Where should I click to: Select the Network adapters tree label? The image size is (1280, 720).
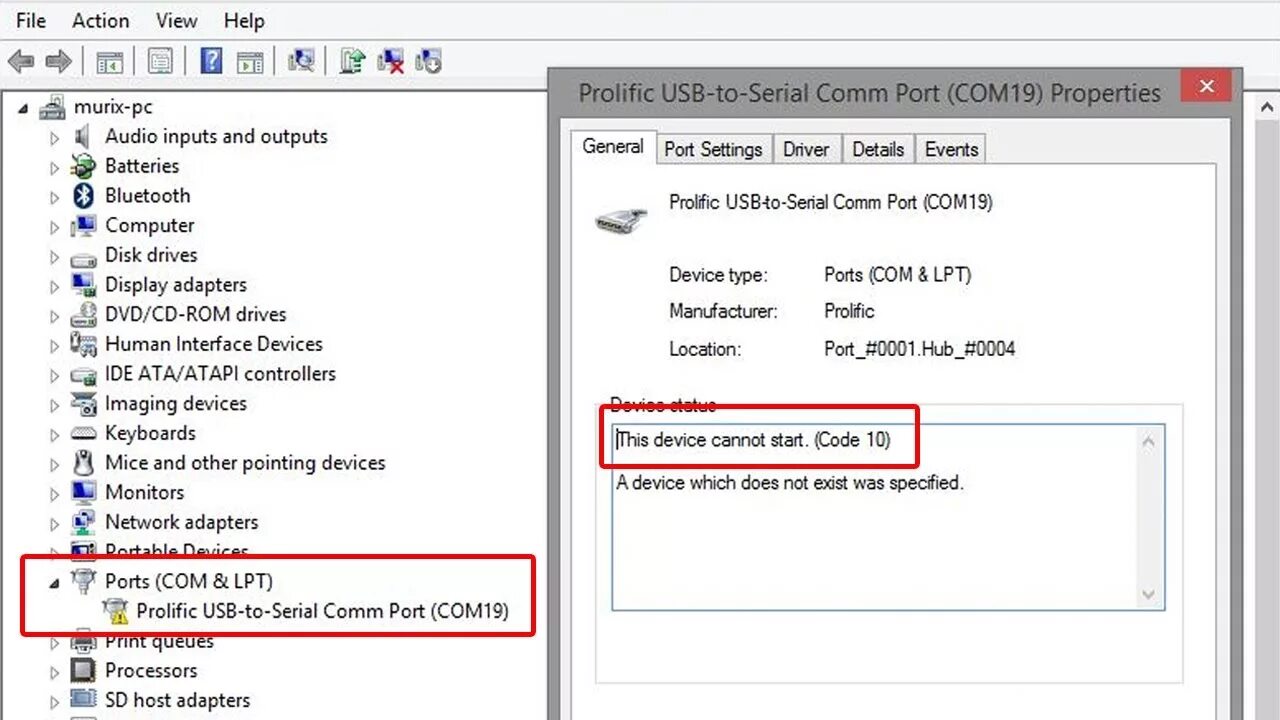click(x=182, y=522)
